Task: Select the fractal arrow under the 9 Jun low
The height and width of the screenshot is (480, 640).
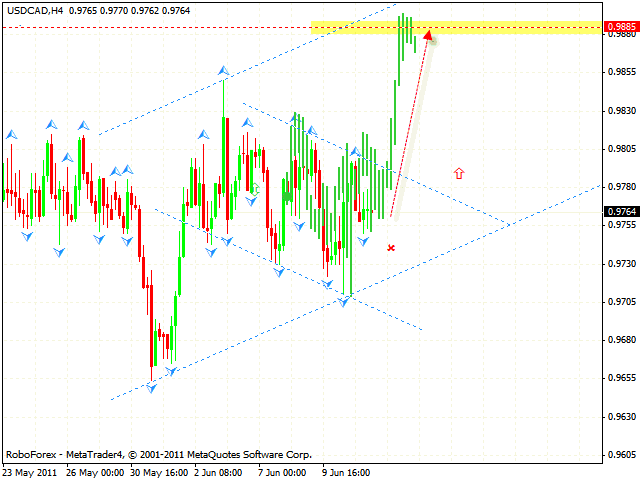Action: coord(346,300)
